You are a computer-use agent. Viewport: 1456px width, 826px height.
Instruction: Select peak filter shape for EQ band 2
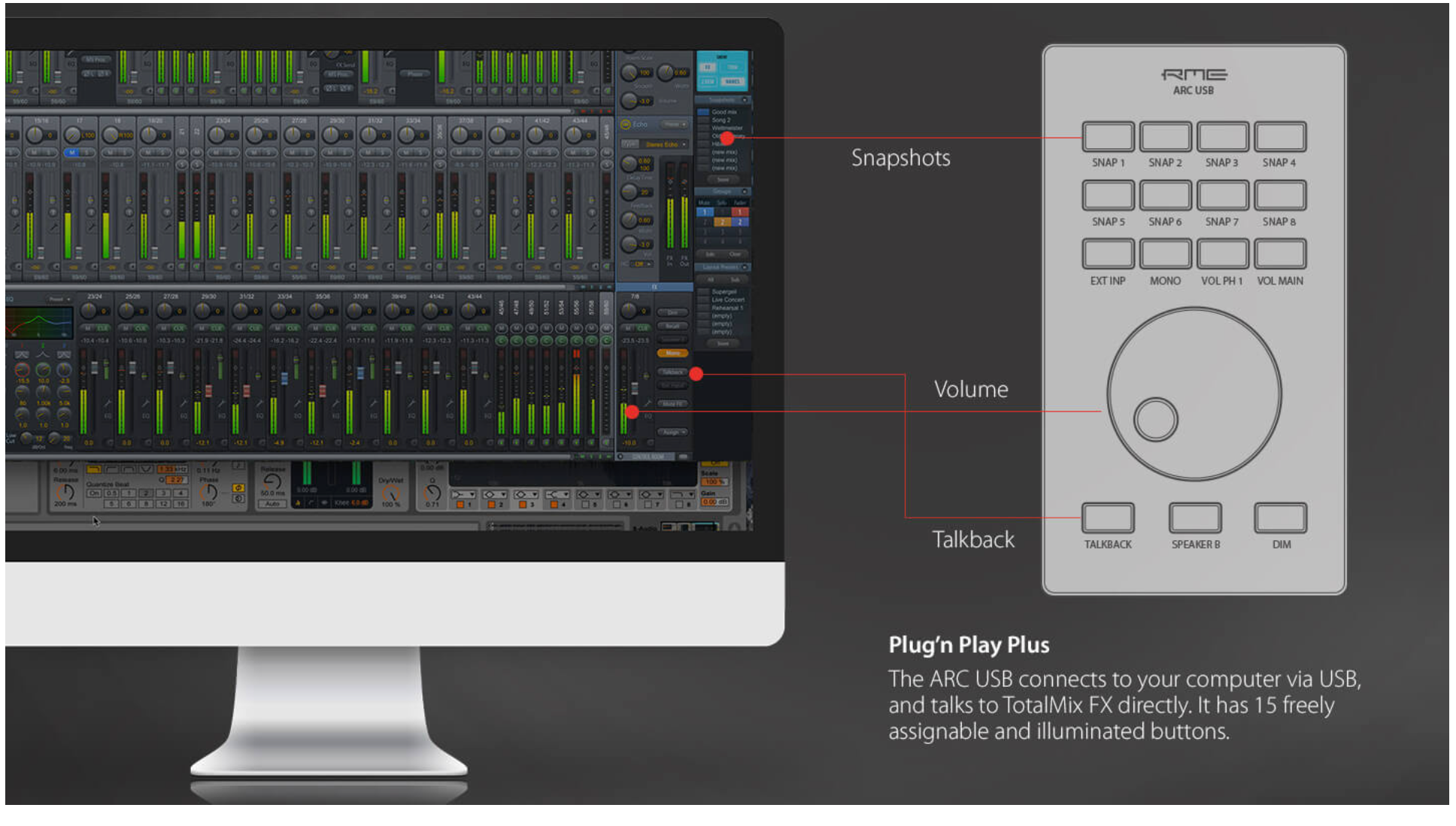(43, 354)
